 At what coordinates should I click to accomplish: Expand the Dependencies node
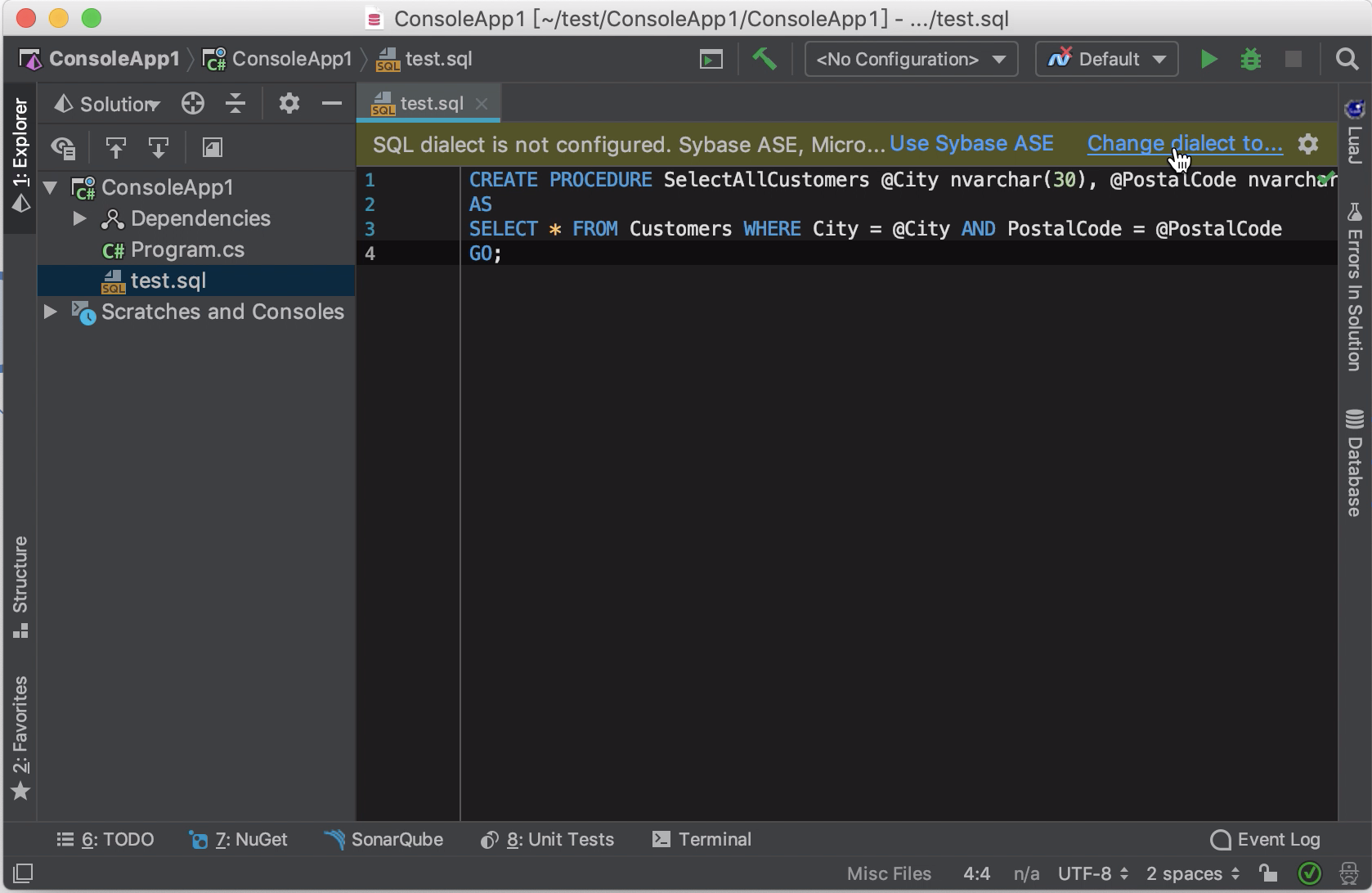tap(79, 218)
